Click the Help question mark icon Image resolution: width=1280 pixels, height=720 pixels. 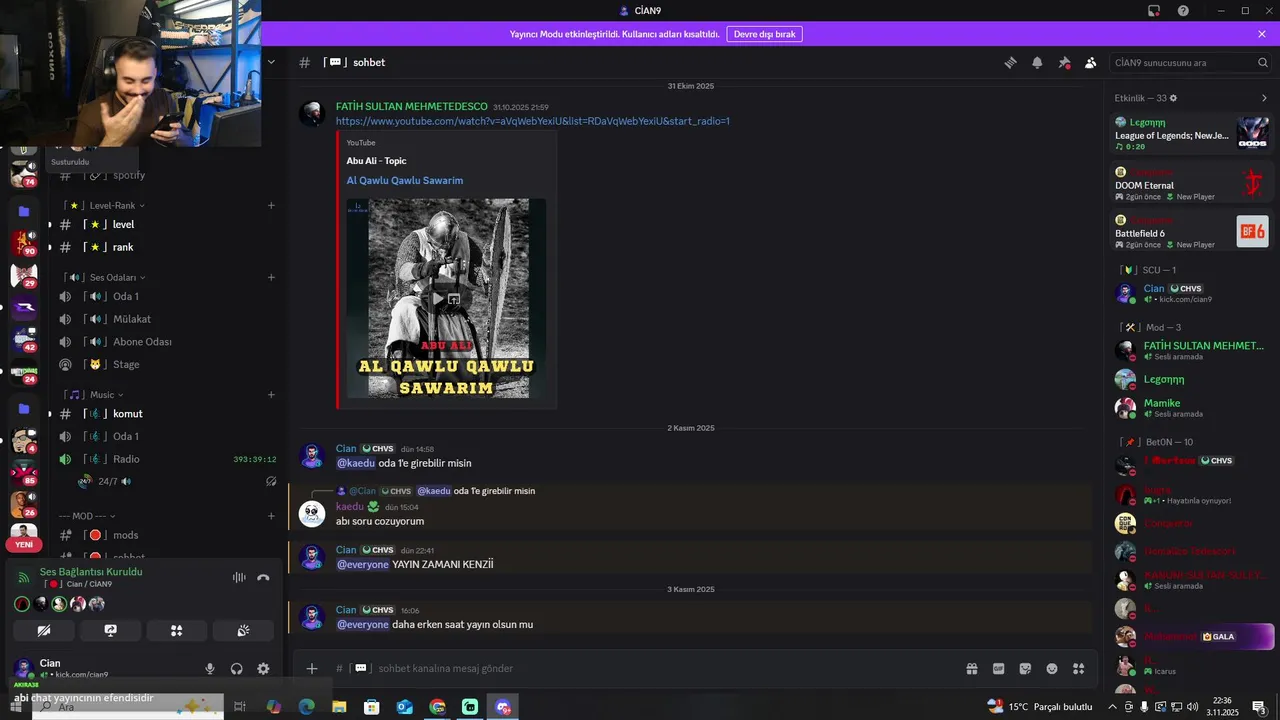(1183, 11)
